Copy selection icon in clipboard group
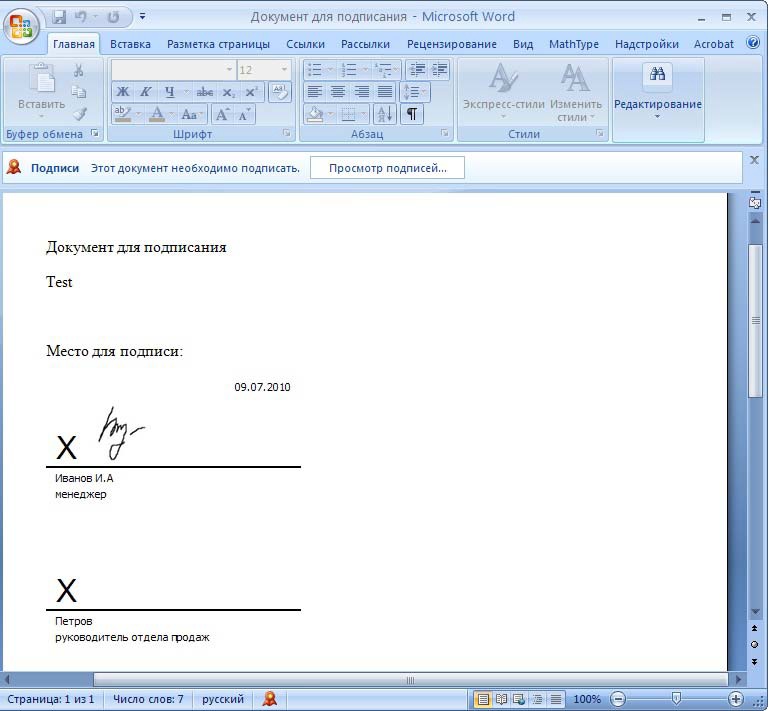This screenshot has height=711, width=773. (x=79, y=92)
